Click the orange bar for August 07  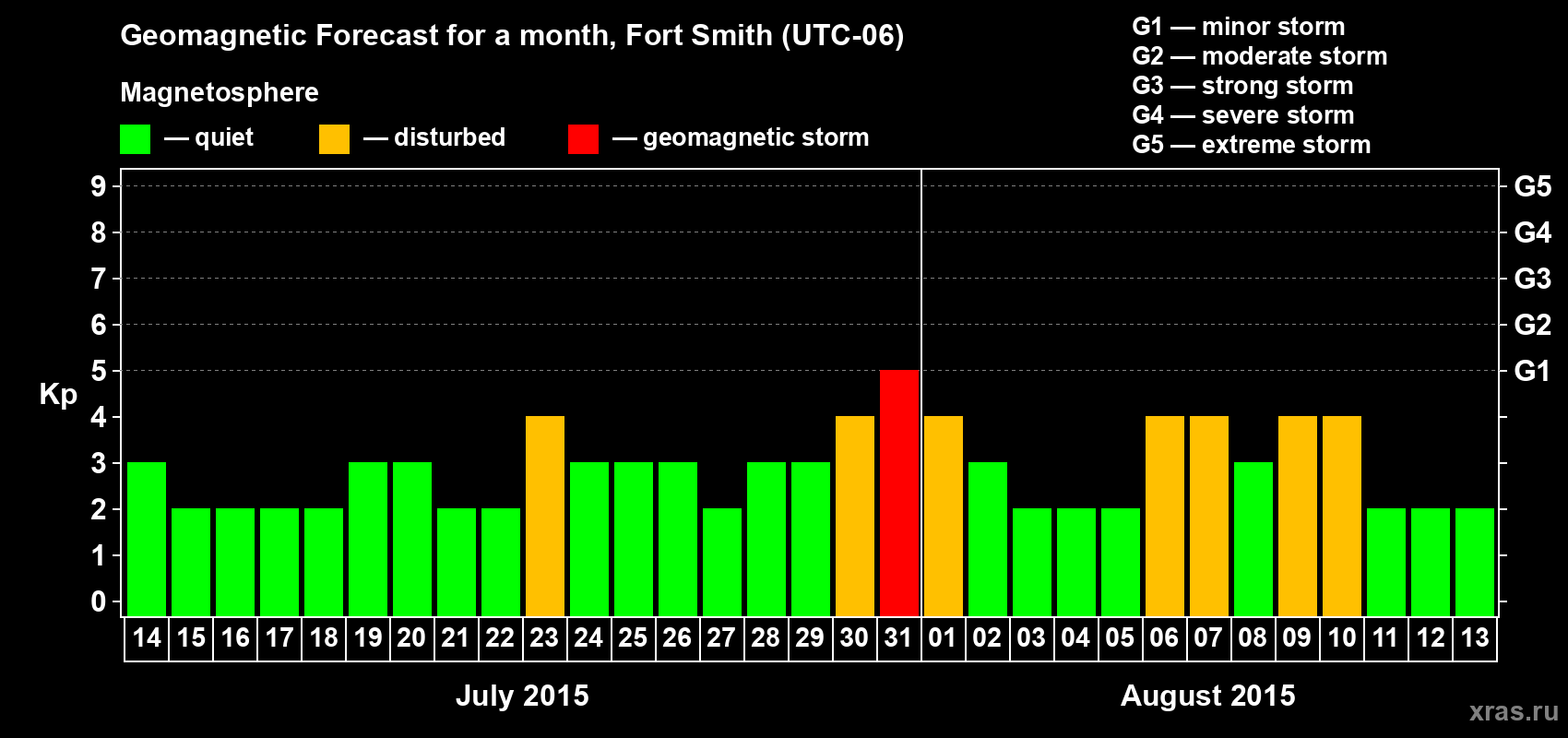1209,516
